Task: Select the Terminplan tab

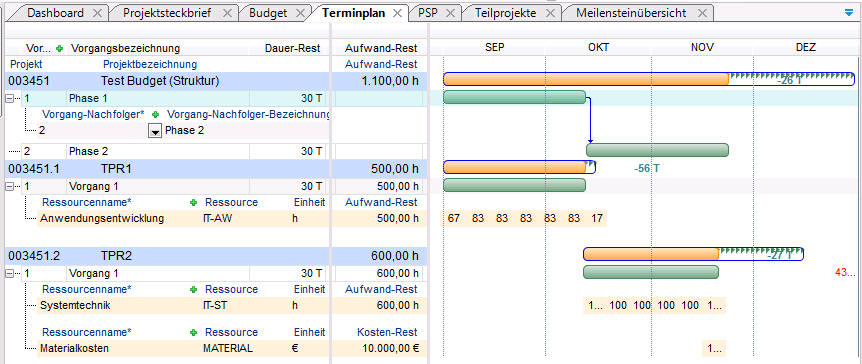Action: [353, 13]
